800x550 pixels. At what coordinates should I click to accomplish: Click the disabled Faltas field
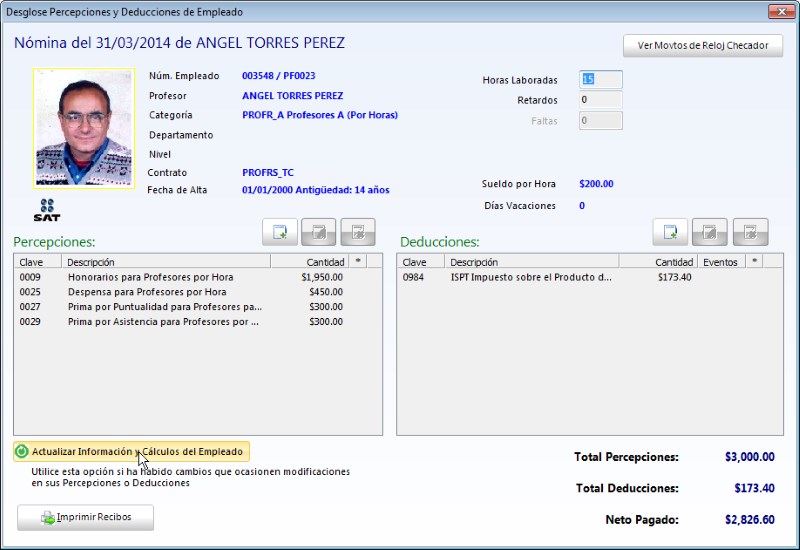pos(601,120)
